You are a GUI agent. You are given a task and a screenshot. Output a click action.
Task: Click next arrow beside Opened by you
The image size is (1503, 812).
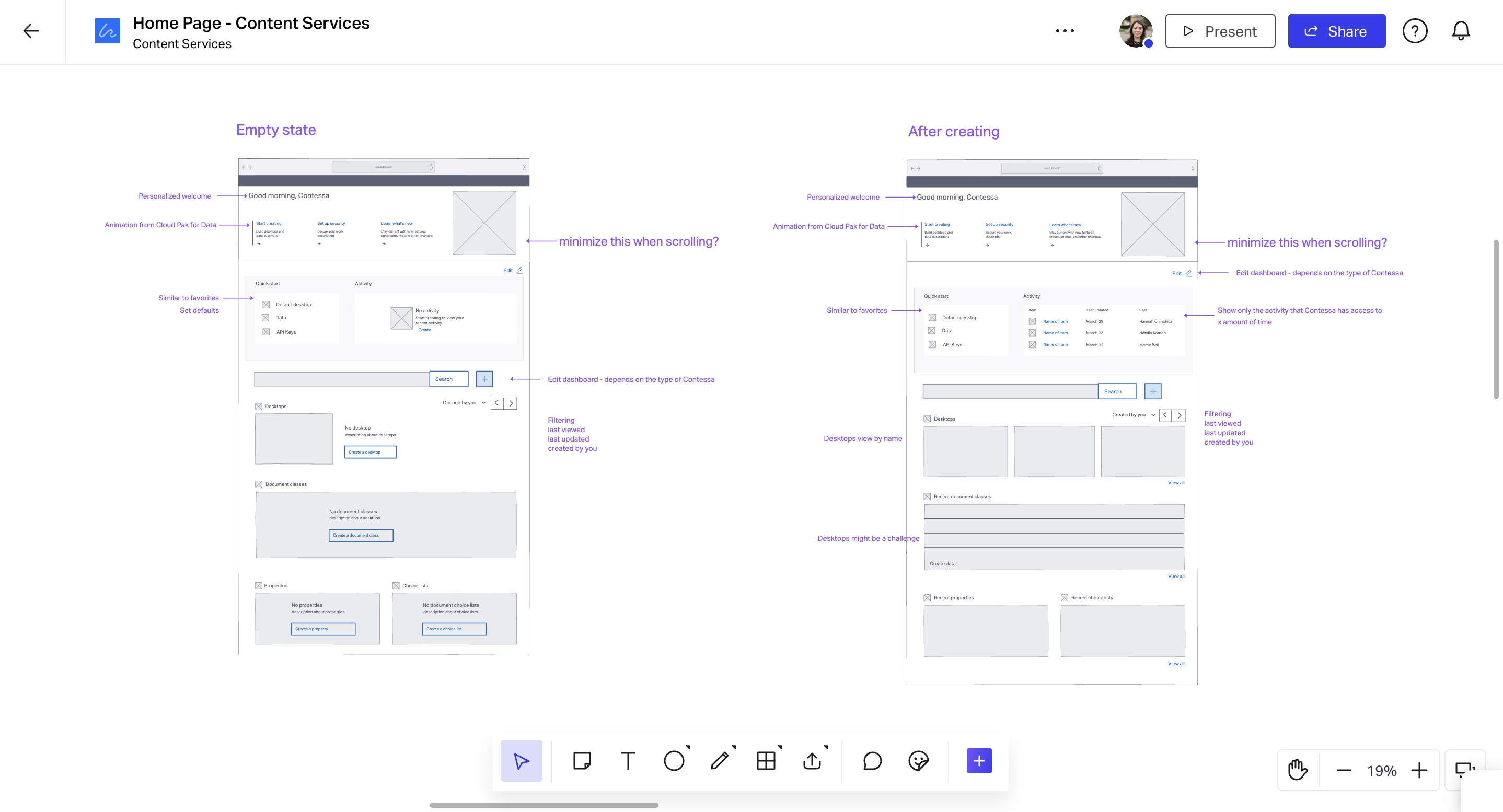(x=511, y=403)
